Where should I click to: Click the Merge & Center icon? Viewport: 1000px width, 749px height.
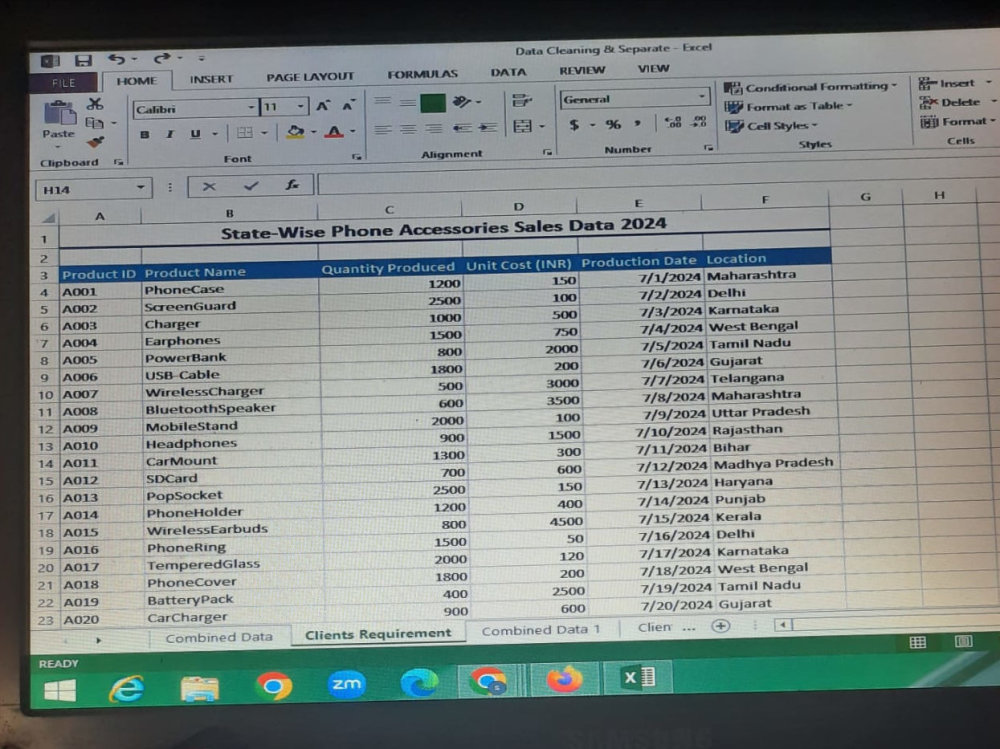click(x=522, y=126)
